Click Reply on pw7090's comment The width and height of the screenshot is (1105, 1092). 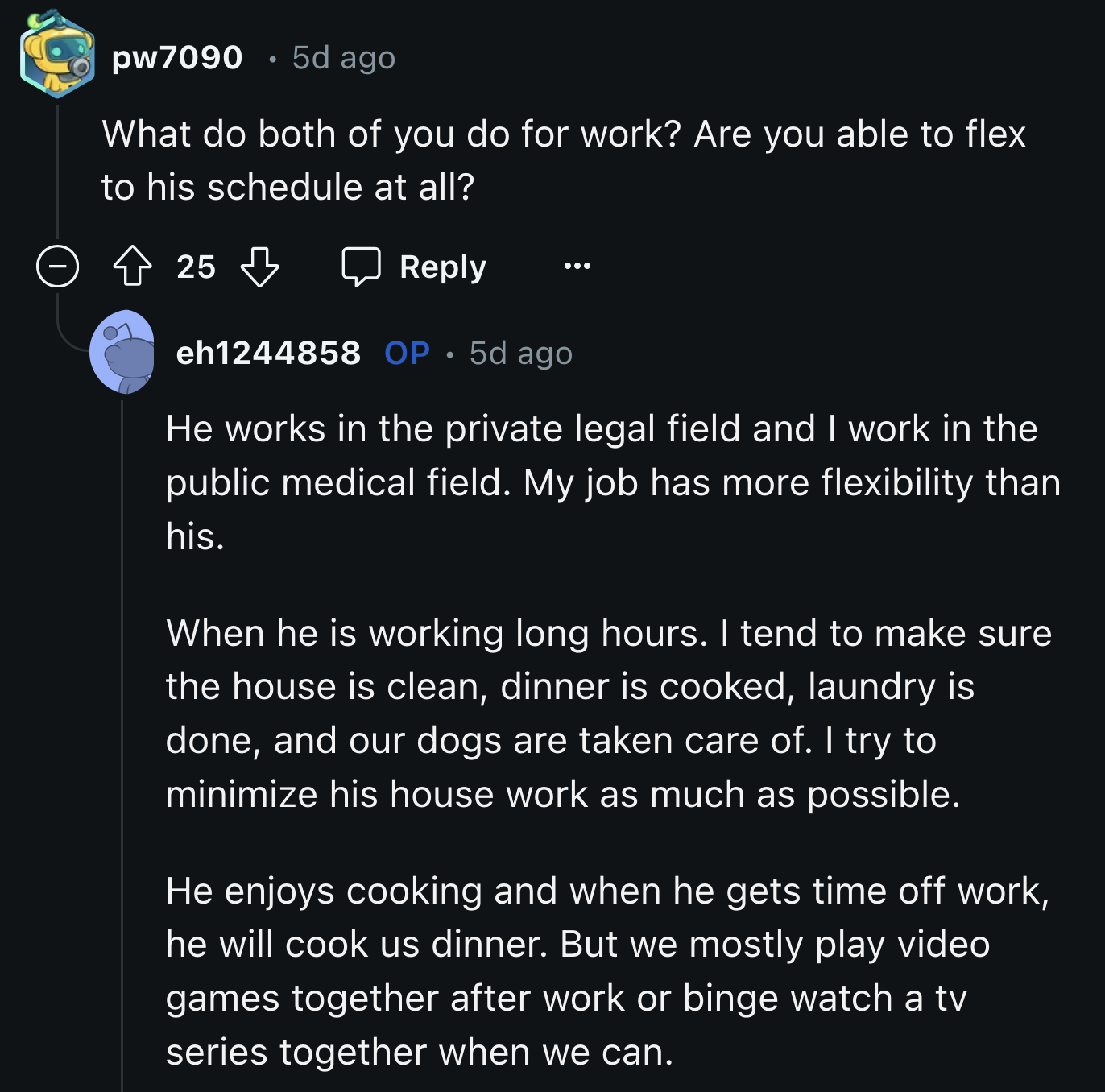coord(441,266)
